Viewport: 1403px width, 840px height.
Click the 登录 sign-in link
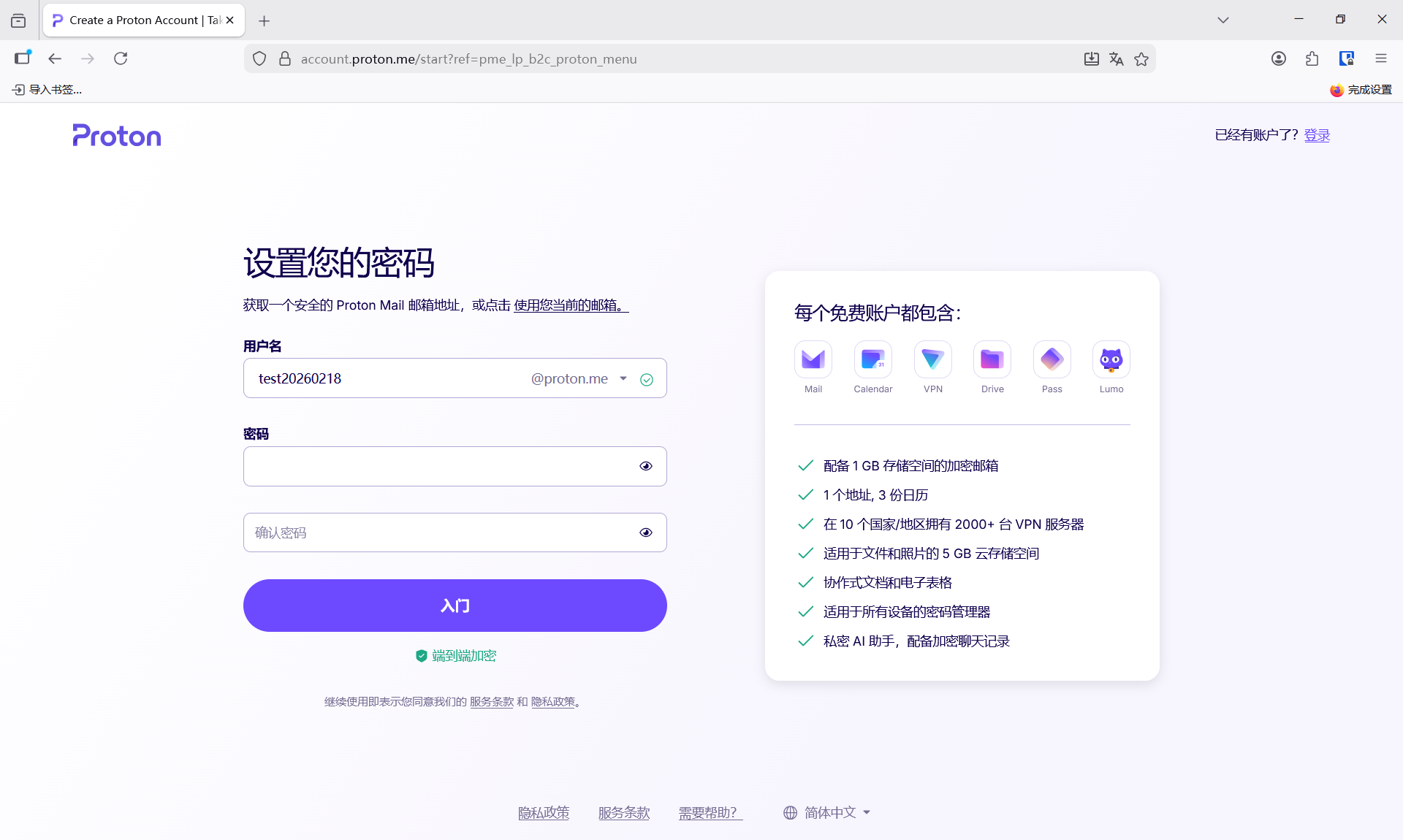[x=1316, y=135]
